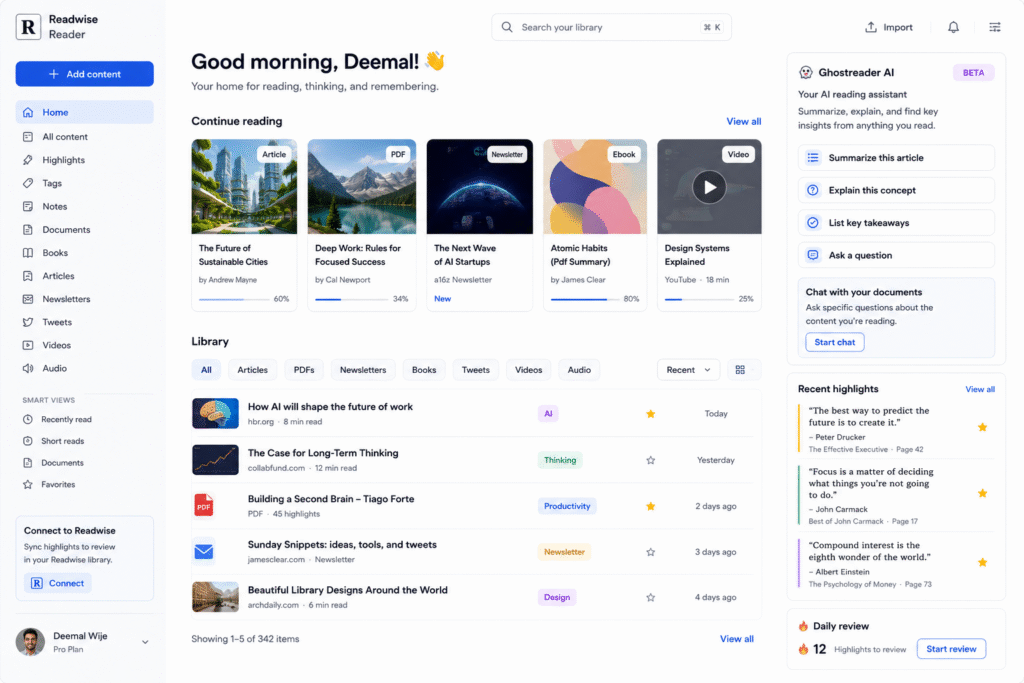Click the Highlights marker icon in sidebar

click(27, 160)
